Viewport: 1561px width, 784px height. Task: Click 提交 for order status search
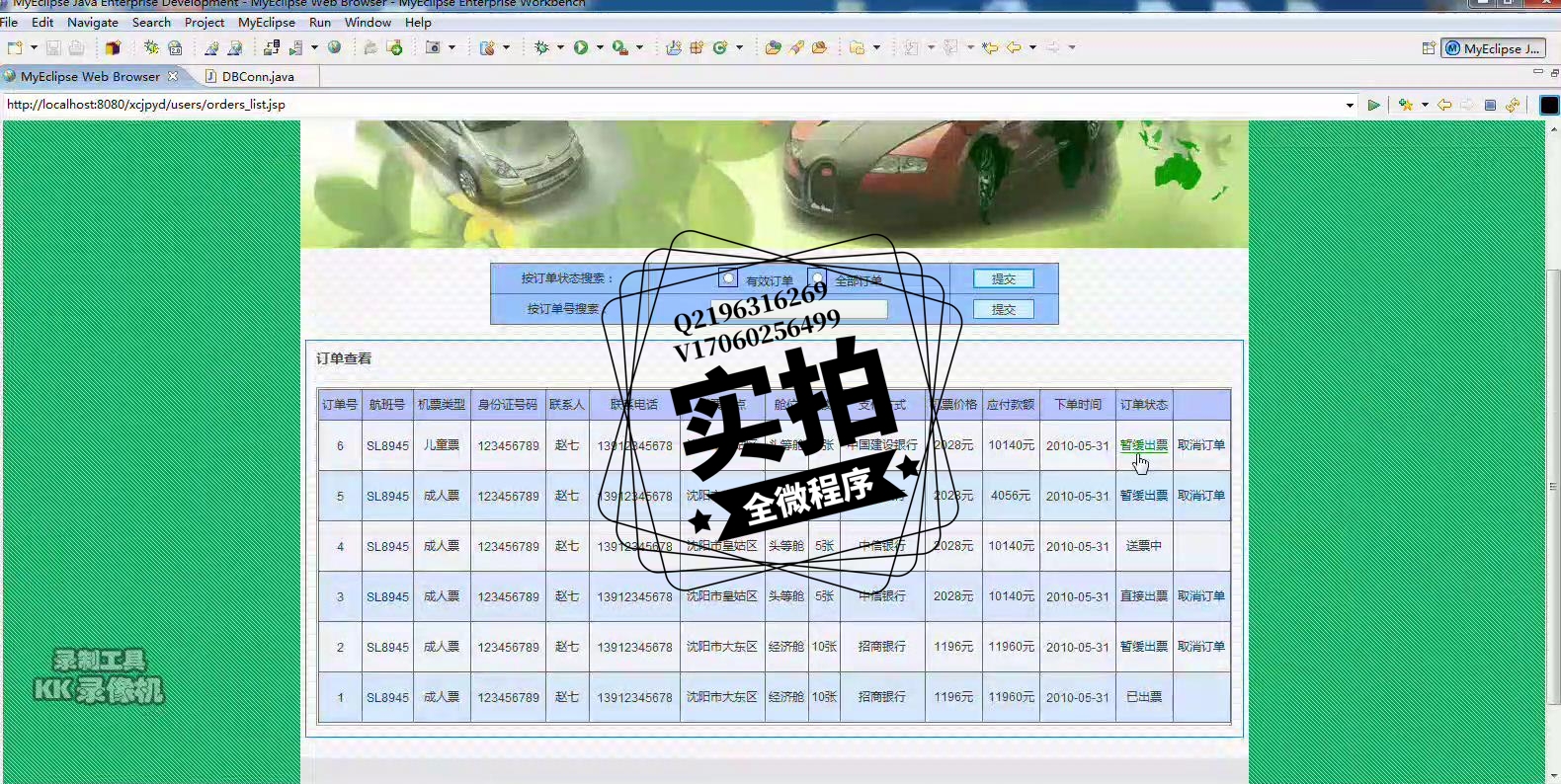[x=1003, y=279]
